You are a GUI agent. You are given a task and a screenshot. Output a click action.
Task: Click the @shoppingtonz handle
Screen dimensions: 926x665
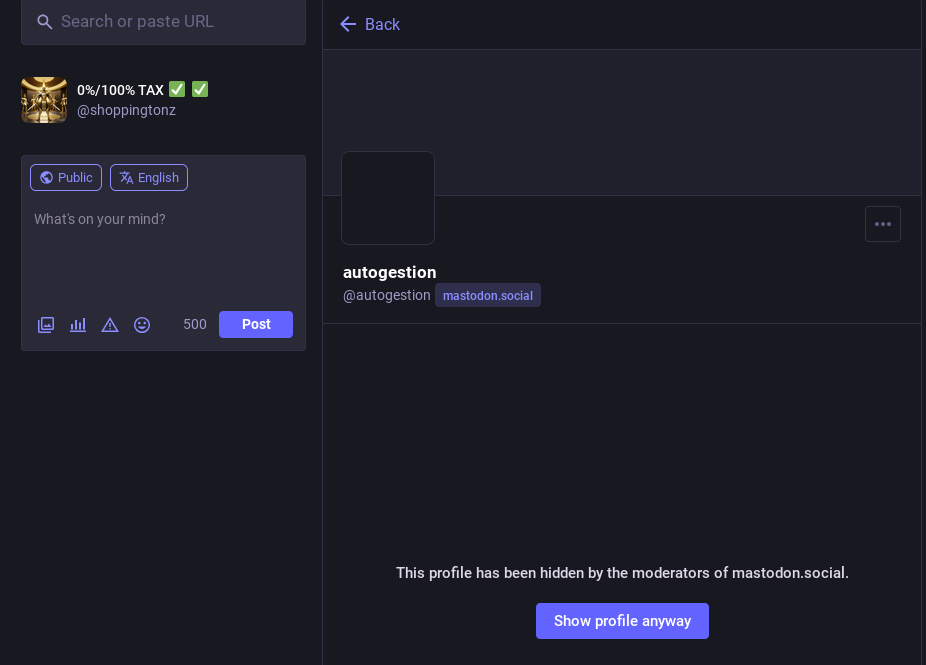tap(126, 111)
